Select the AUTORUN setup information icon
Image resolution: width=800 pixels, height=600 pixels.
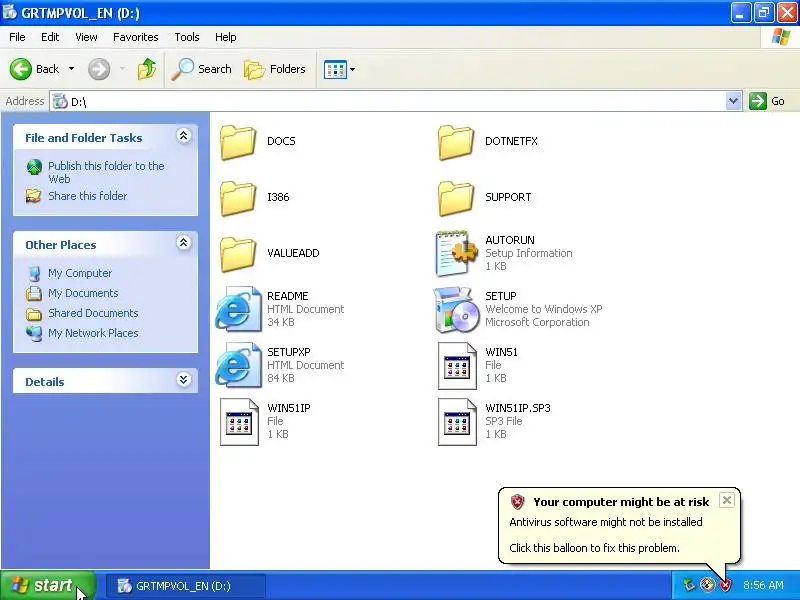point(457,254)
